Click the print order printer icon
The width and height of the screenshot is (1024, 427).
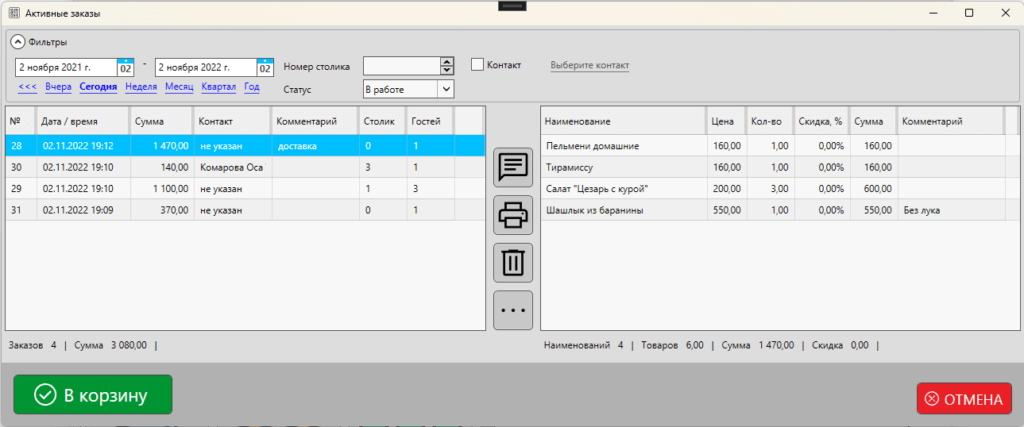(513, 215)
